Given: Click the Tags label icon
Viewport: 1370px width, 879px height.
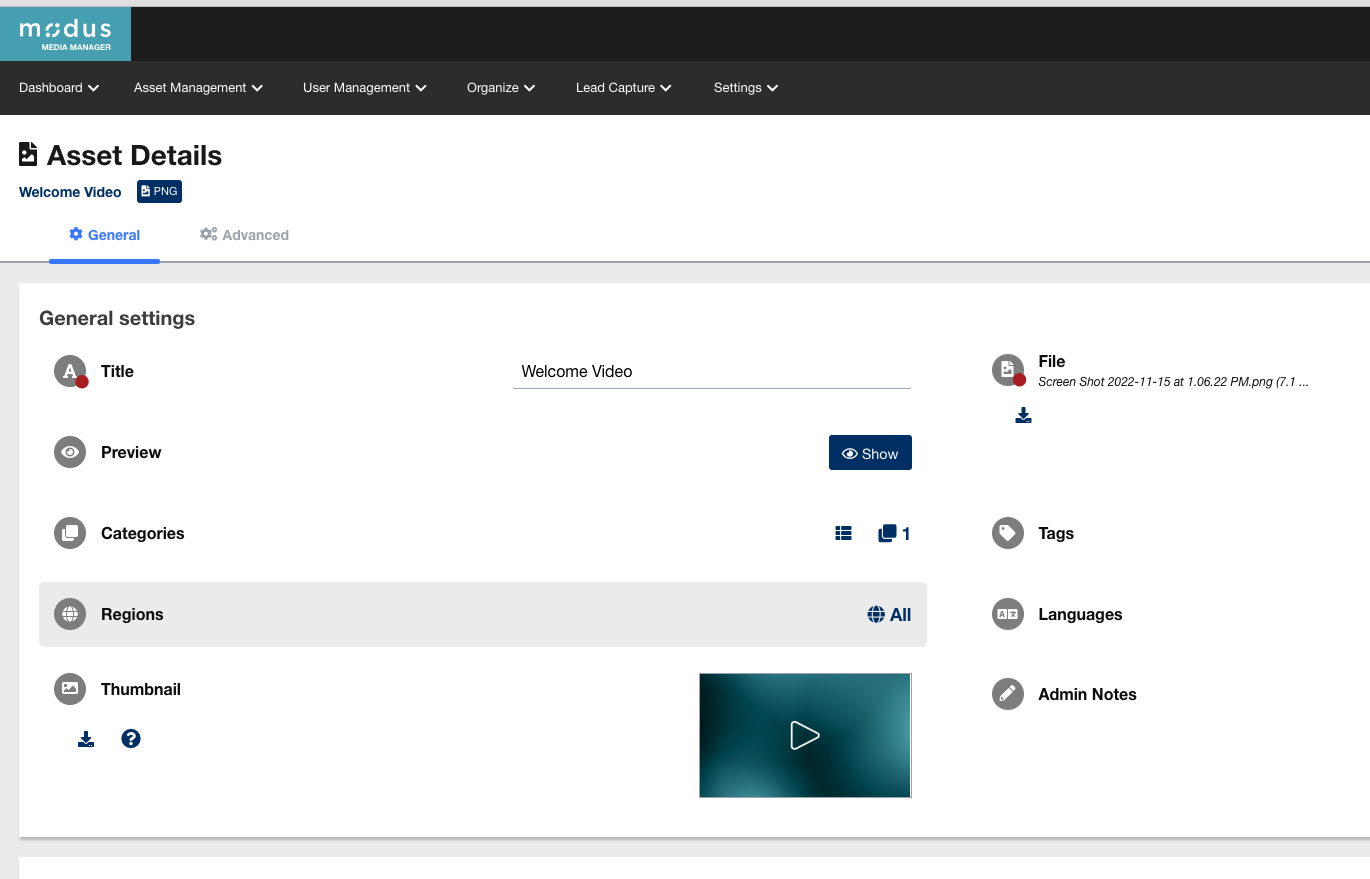Looking at the screenshot, I should [x=1008, y=533].
